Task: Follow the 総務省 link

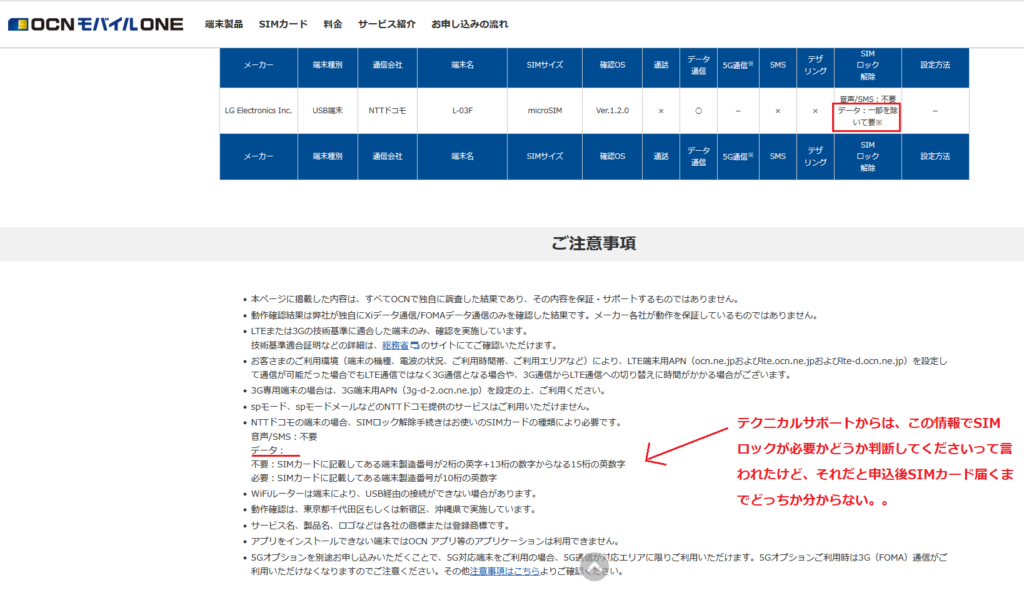Action: [395, 346]
